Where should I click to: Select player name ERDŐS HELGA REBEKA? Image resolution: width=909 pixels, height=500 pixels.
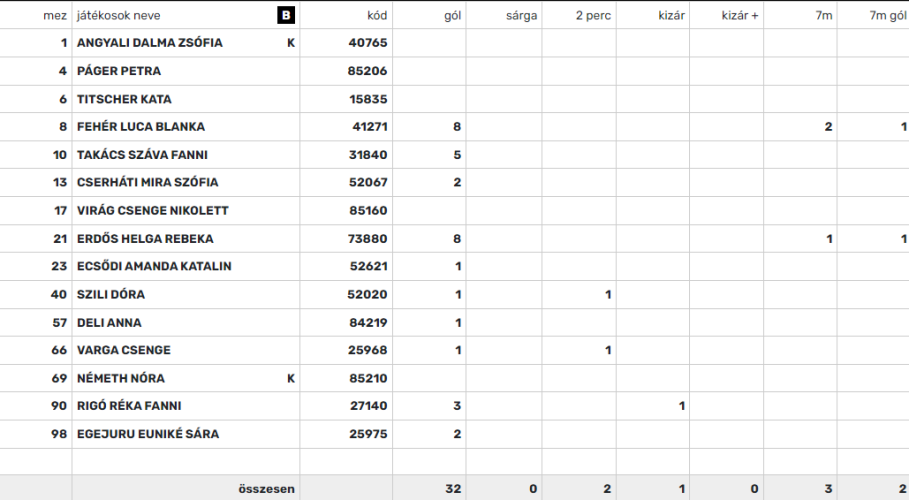145,238
